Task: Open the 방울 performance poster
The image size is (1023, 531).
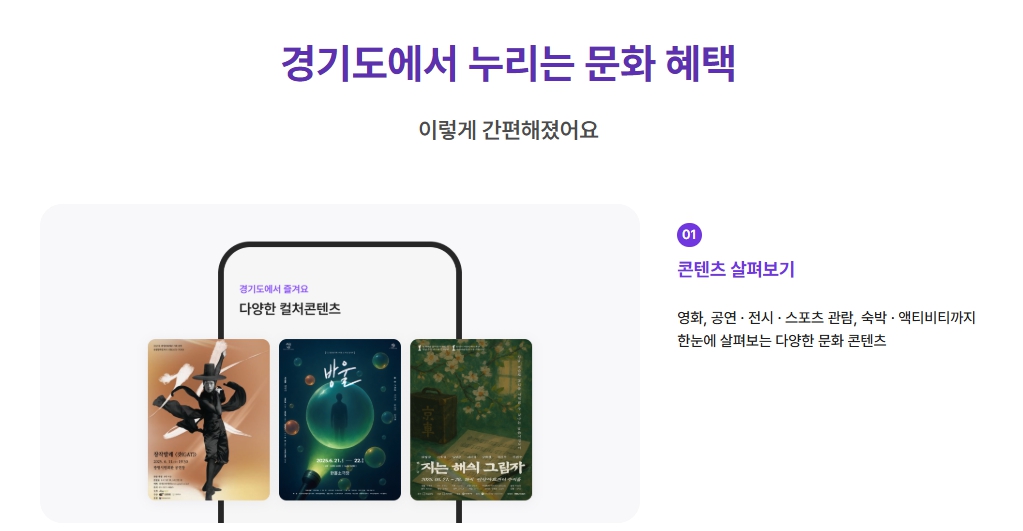Action: click(x=340, y=419)
